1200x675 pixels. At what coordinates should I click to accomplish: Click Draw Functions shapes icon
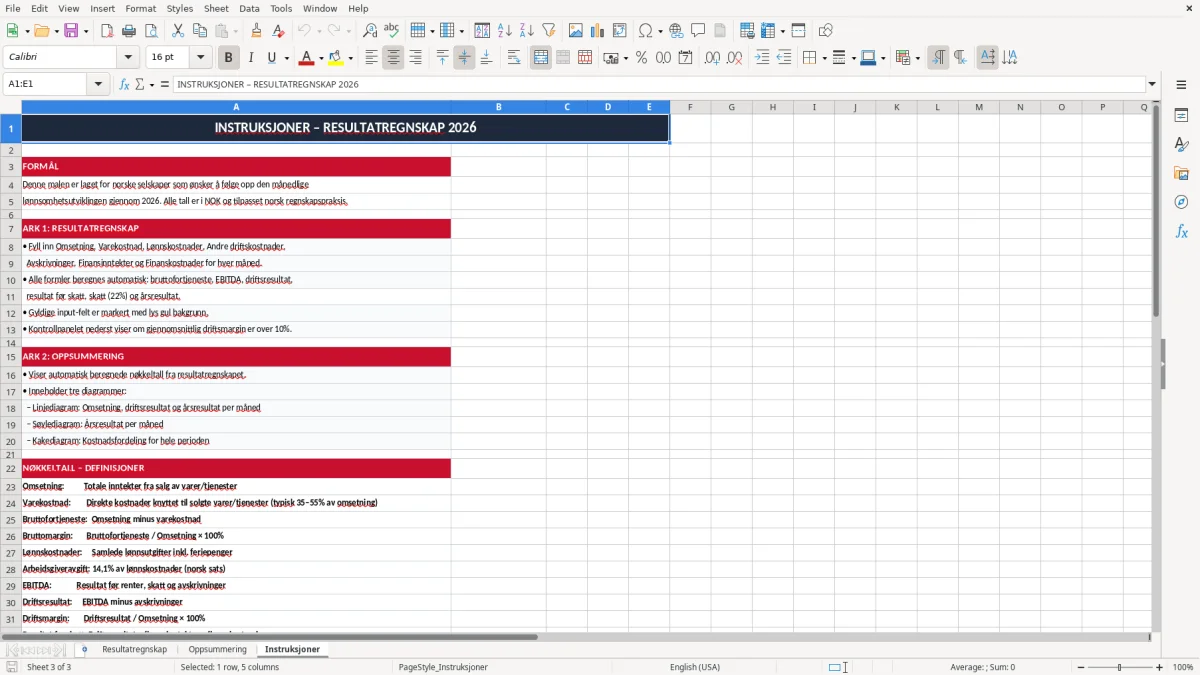[826, 31]
